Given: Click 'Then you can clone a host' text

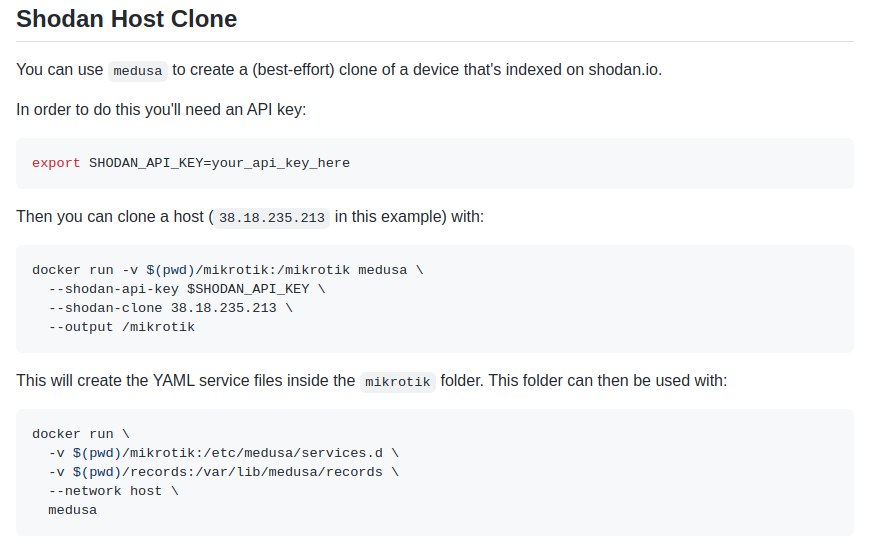Looking at the screenshot, I should point(110,217).
